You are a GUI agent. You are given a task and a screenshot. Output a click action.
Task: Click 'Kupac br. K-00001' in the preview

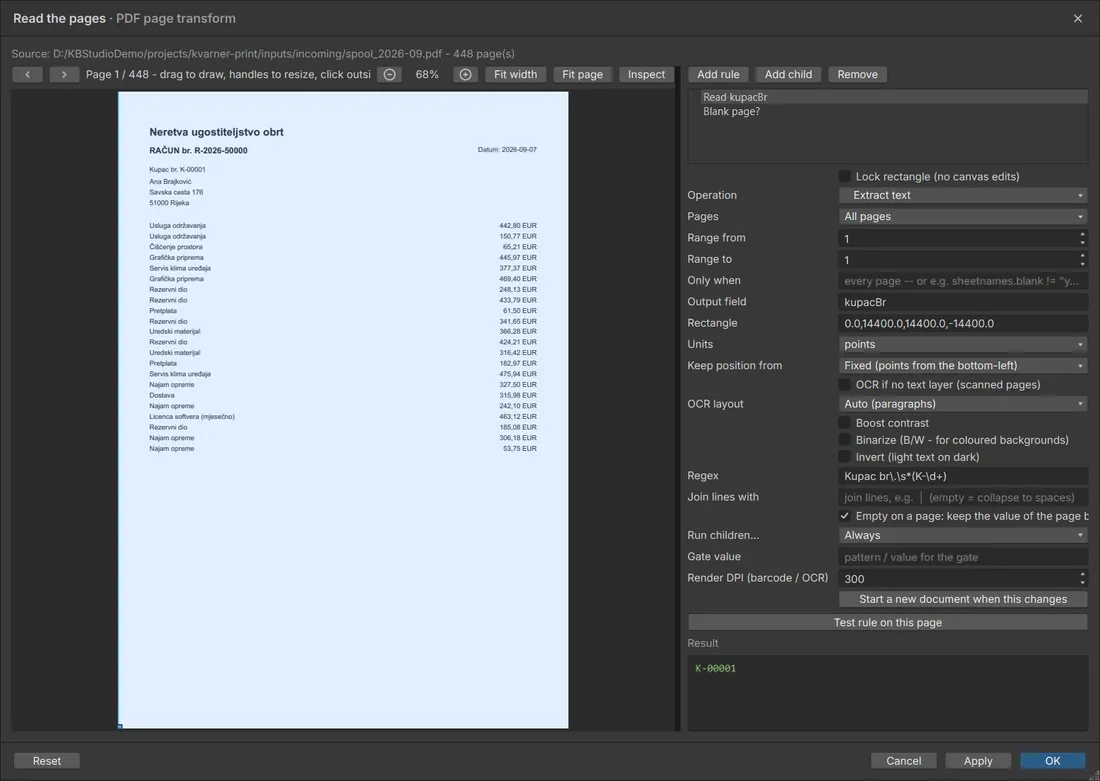click(x=177, y=169)
